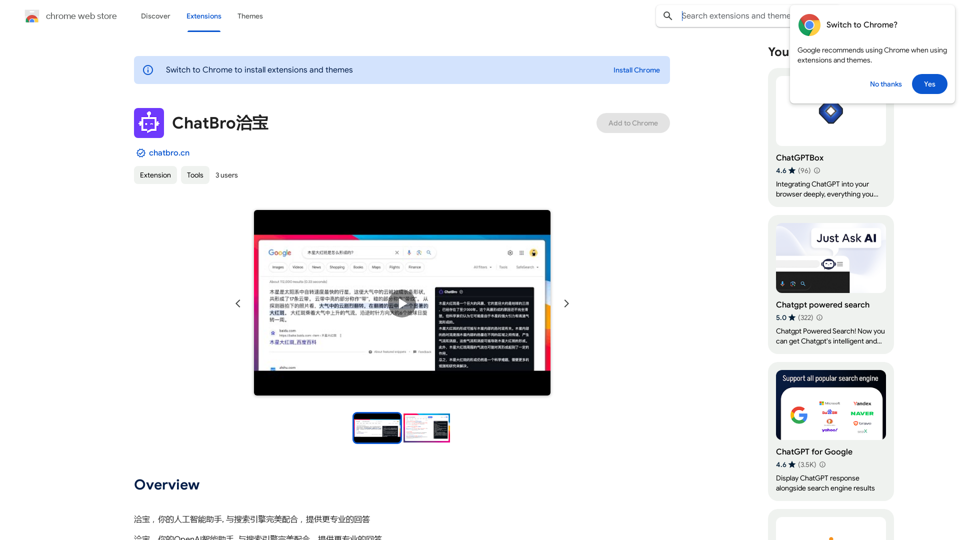Select the second screenshot thumbnail
Image resolution: width=960 pixels, height=540 pixels.
427,428
